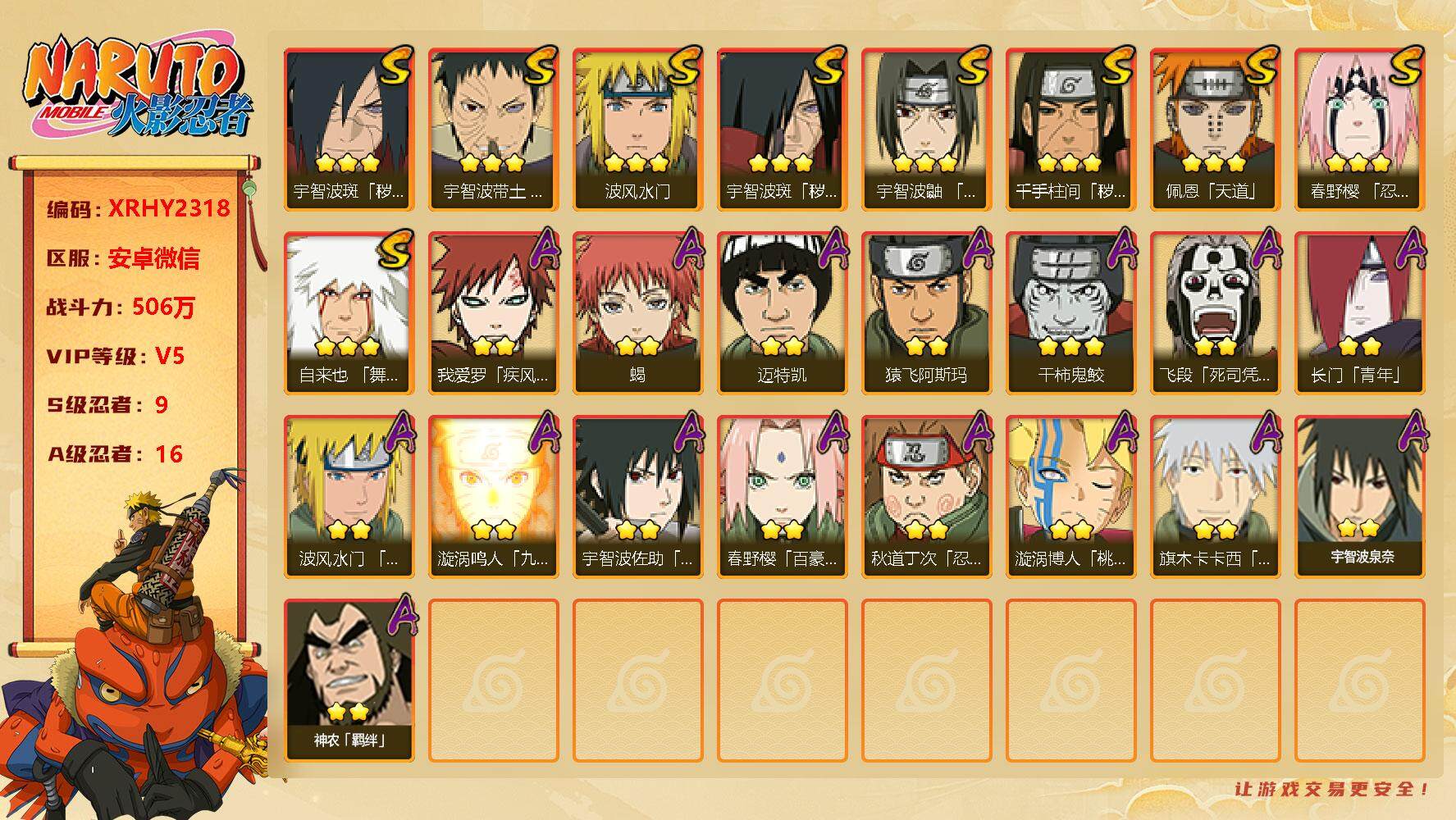
Task: Click the 猿飞阿斯玛 ninja portrait
Action: pos(926,312)
